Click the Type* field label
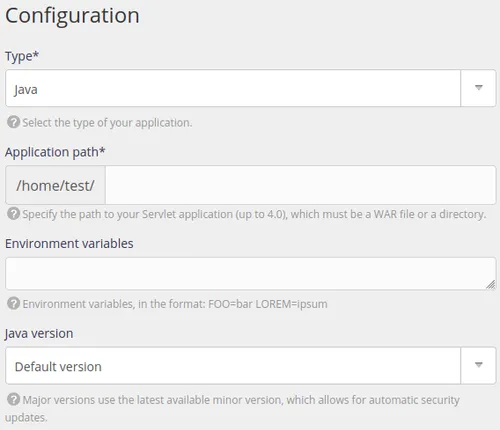The height and width of the screenshot is (430, 500). (x=22, y=56)
